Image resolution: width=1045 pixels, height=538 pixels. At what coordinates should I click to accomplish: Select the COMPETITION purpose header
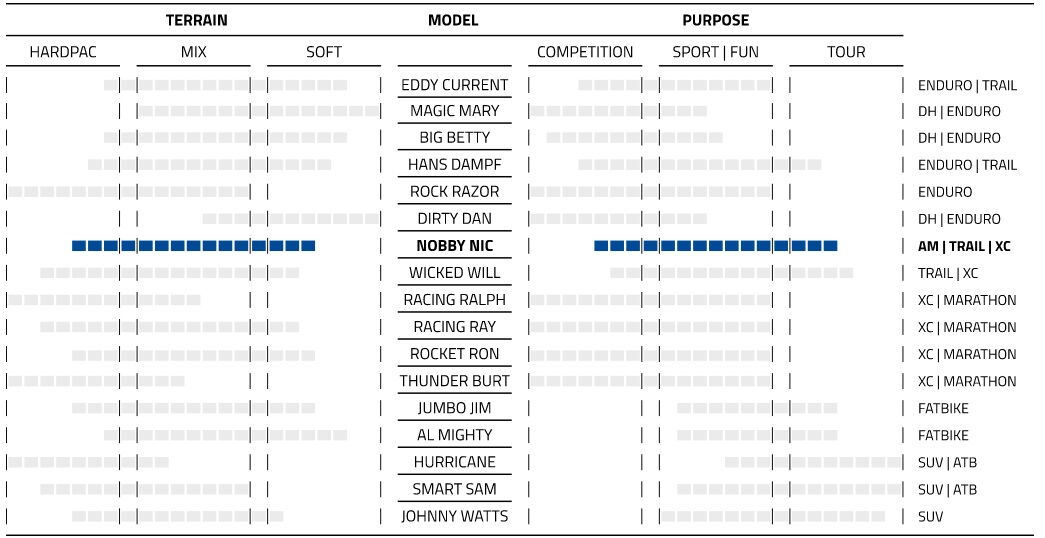pyautogui.click(x=585, y=52)
